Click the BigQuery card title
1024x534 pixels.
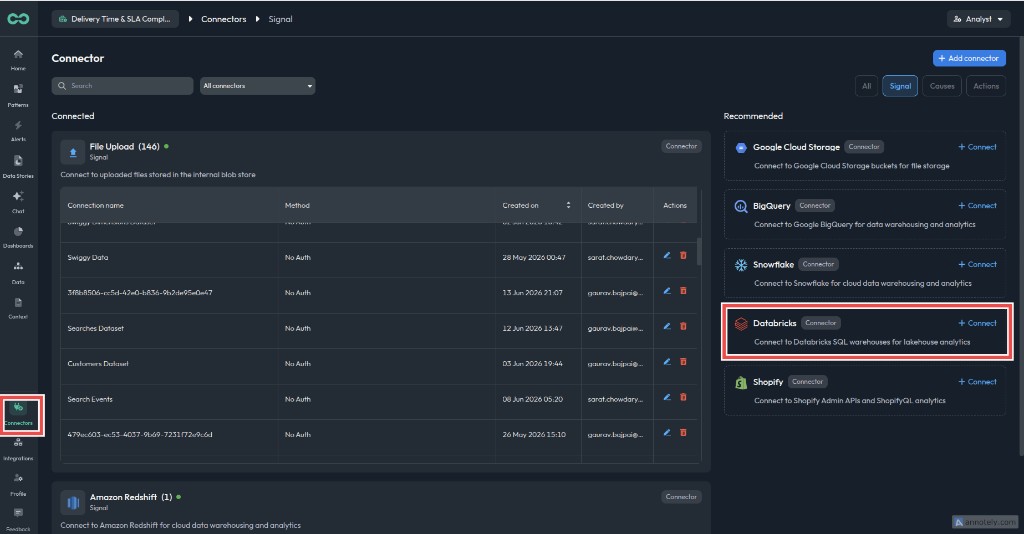(x=771, y=206)
